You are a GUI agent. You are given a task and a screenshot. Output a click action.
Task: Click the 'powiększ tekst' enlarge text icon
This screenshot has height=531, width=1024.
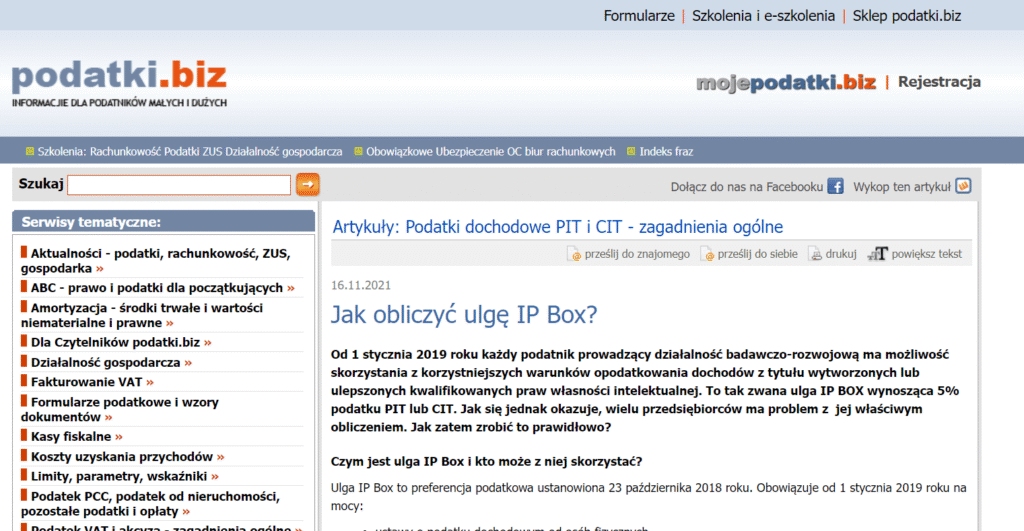pos(877,255)
